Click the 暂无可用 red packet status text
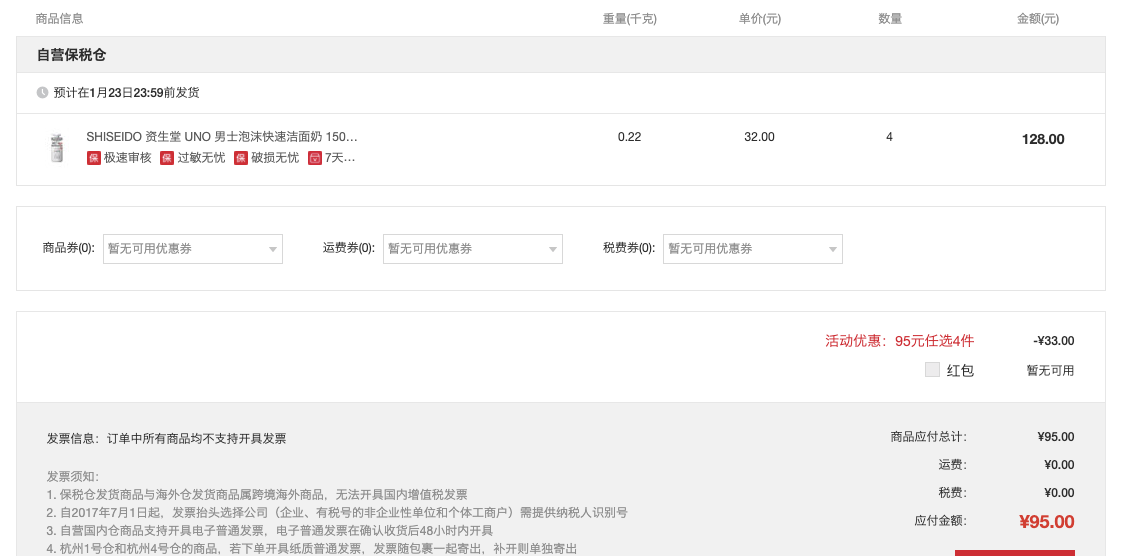Screen dimensions: 1136x556 tap(1051, 370)
